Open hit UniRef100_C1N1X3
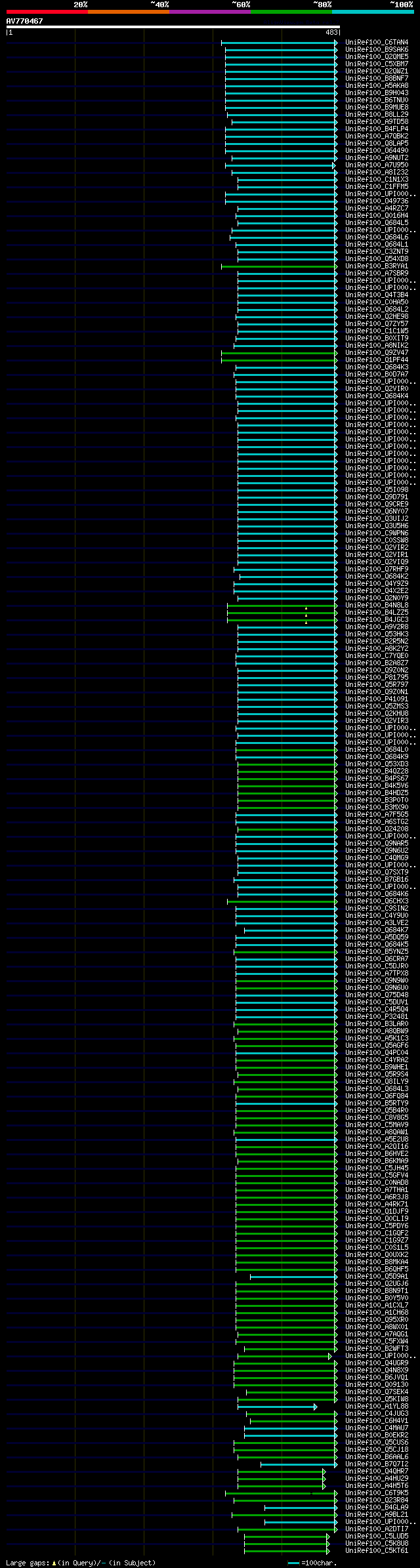Image resolution: width=420 pixels, height=1568 pixels. [x=377, y=180]
